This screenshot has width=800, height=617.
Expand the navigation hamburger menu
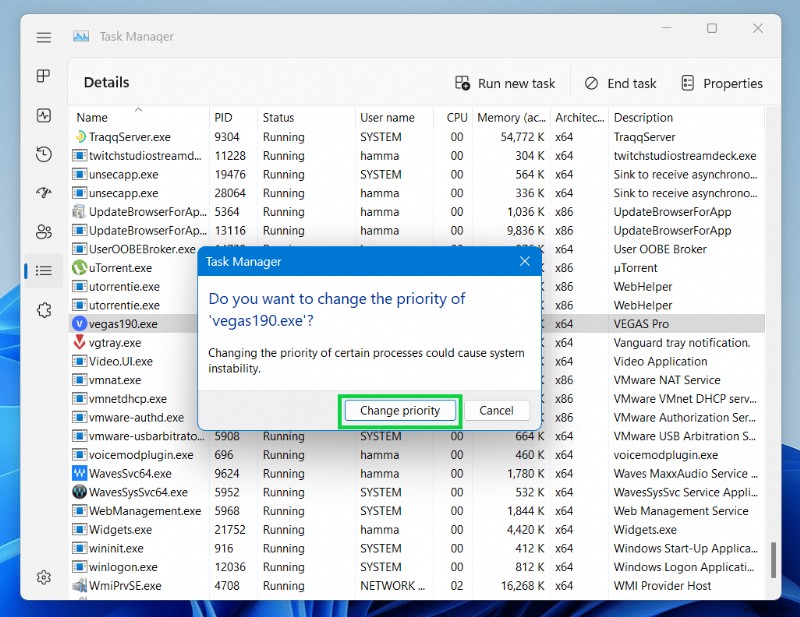click(43, 37)
